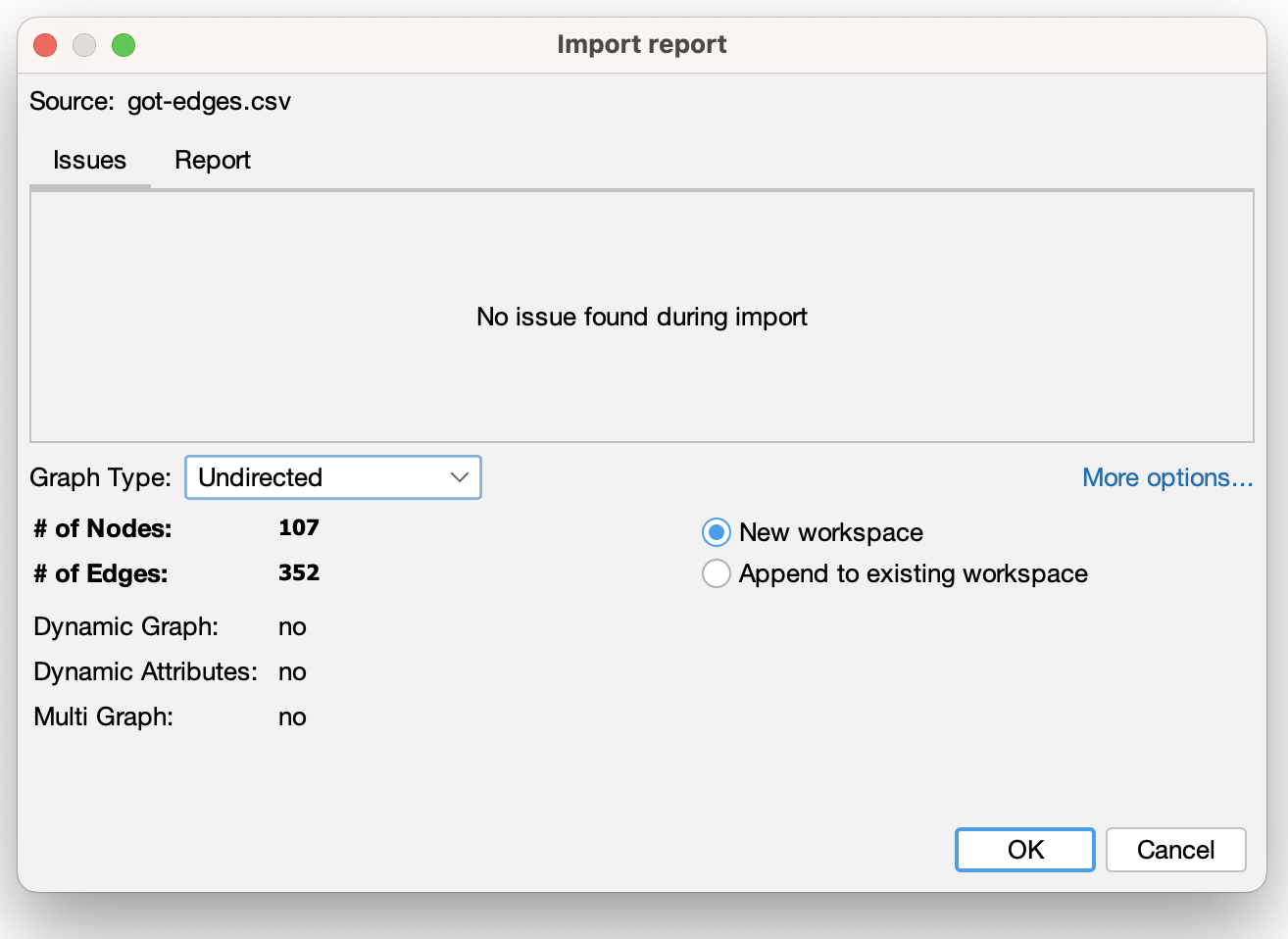Confirm the import with OK

(x=1024, y=850)
